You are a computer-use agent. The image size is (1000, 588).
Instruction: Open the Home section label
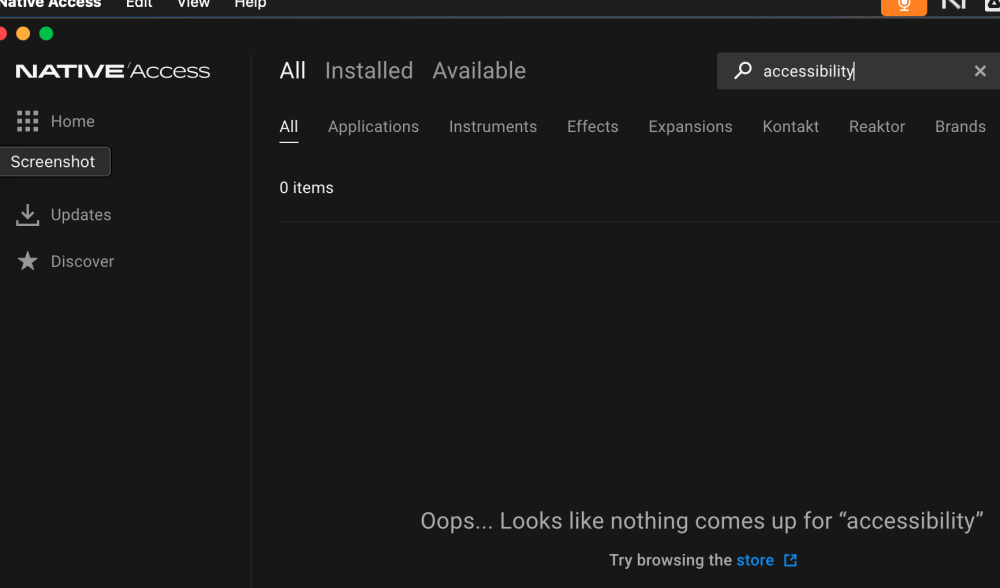[x=73, y=121]
